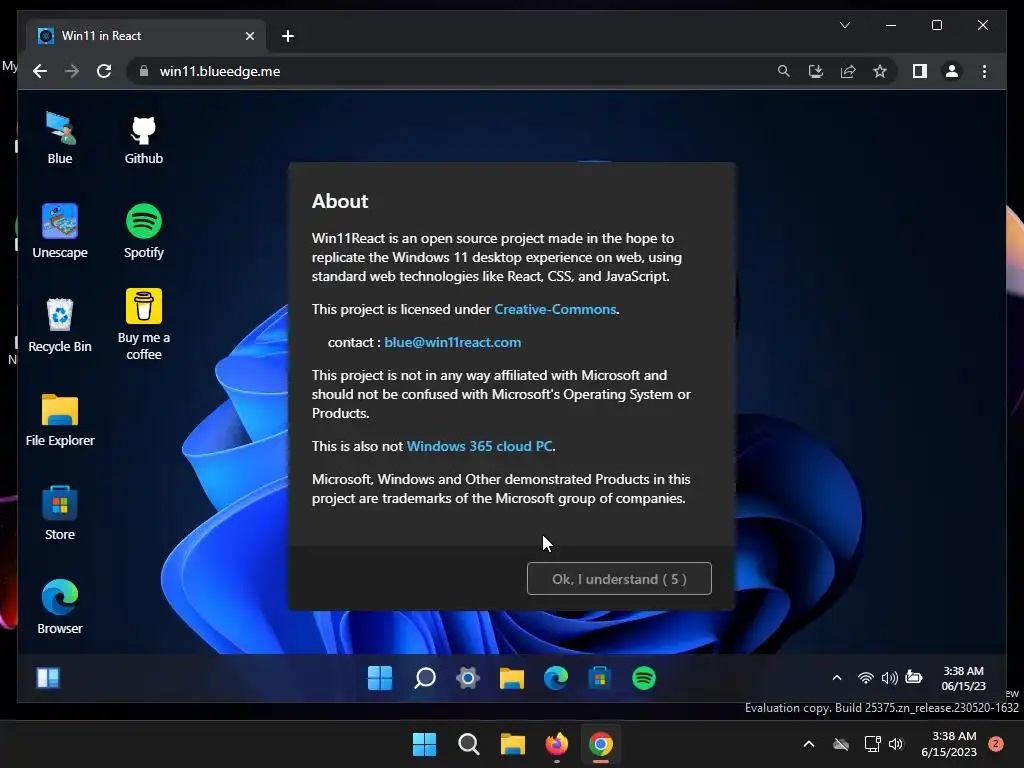Viewport: 1024px width, 768px height.
Task: Open the Creative-Commons license link
Action: (x=555, y=309)
